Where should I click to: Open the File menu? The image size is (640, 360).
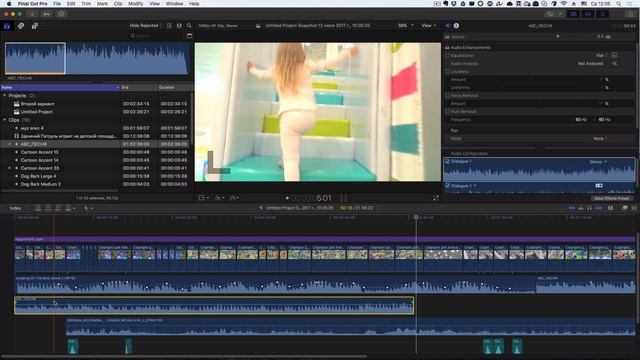[x=57, y=4]
